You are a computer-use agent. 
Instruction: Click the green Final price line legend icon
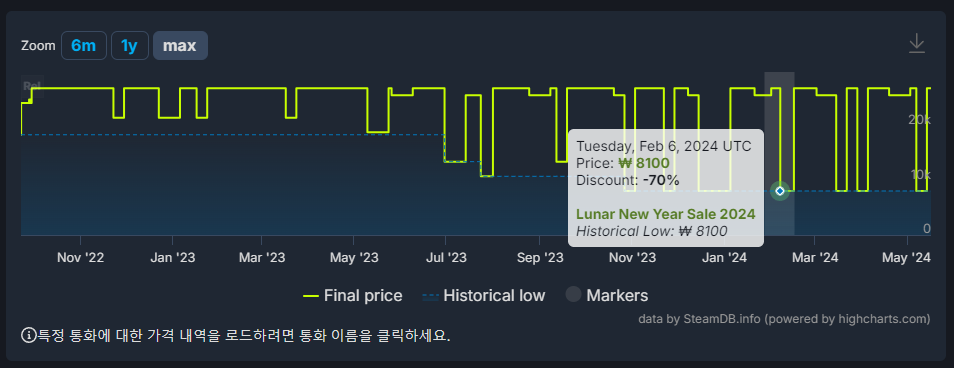(311, 296)
